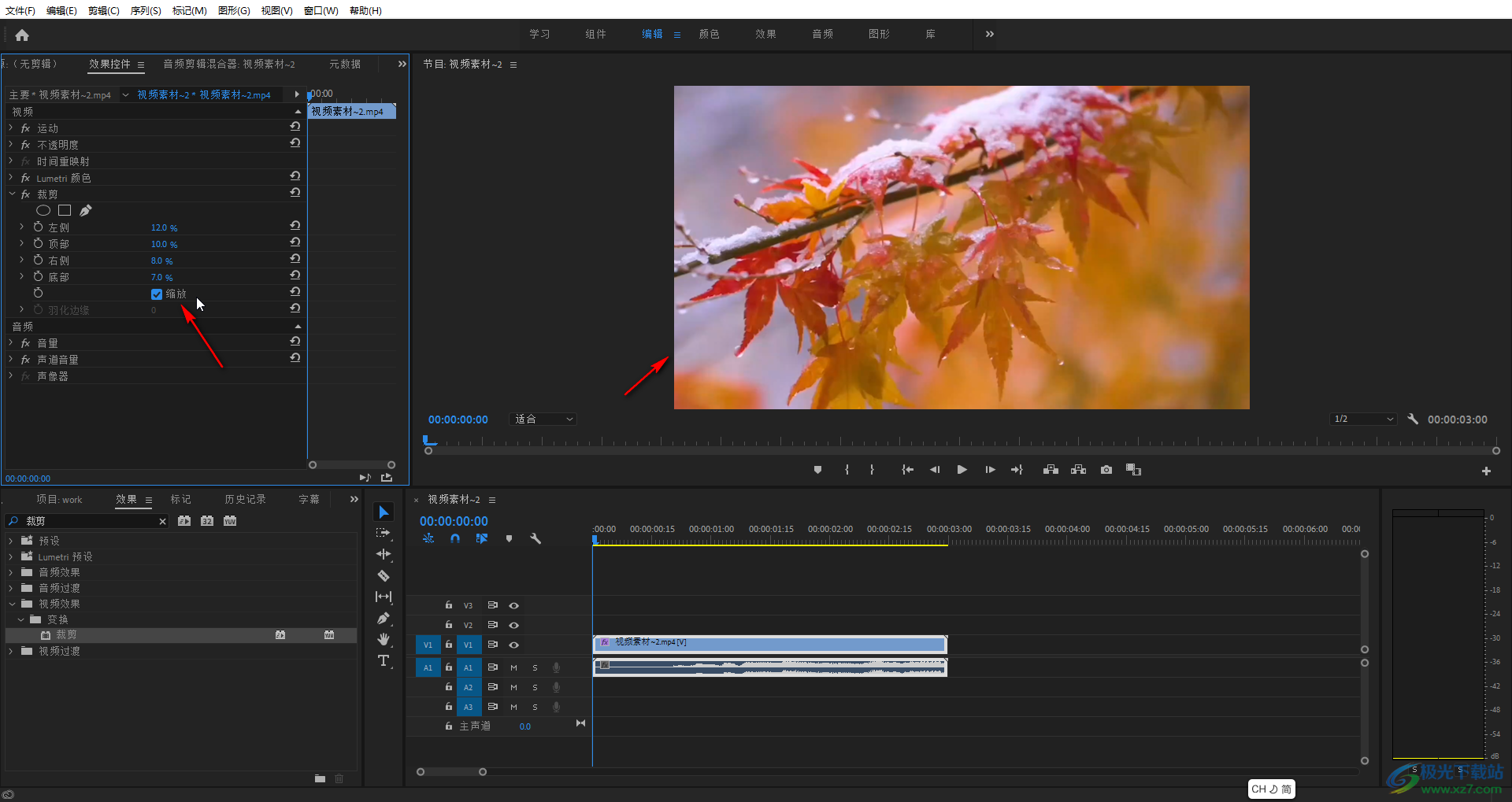Choose free draw bezier mask pen
Screen dimensions: 1512x802
point(86,210)
